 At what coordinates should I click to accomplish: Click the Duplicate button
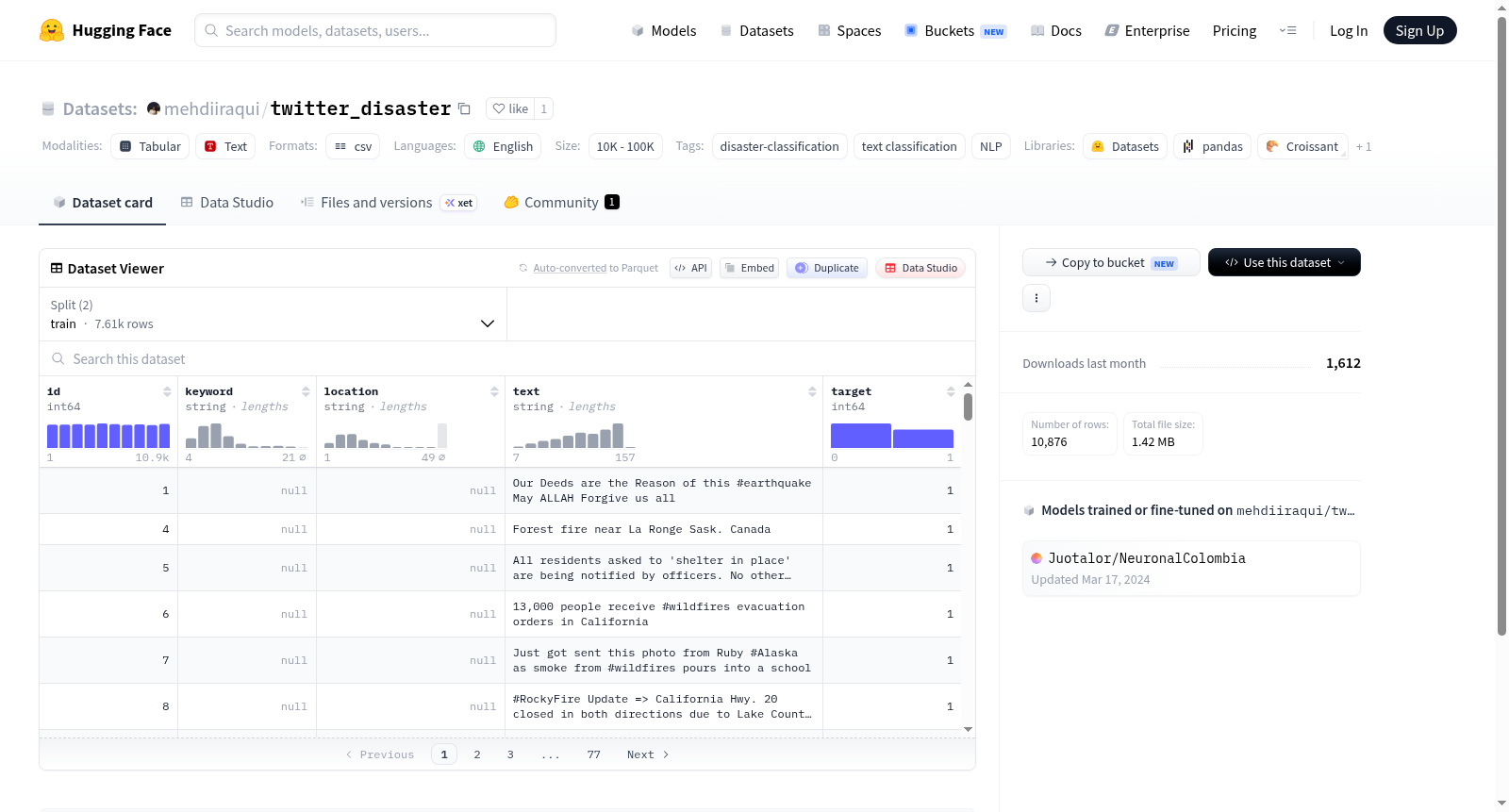[x=827, y=268]
